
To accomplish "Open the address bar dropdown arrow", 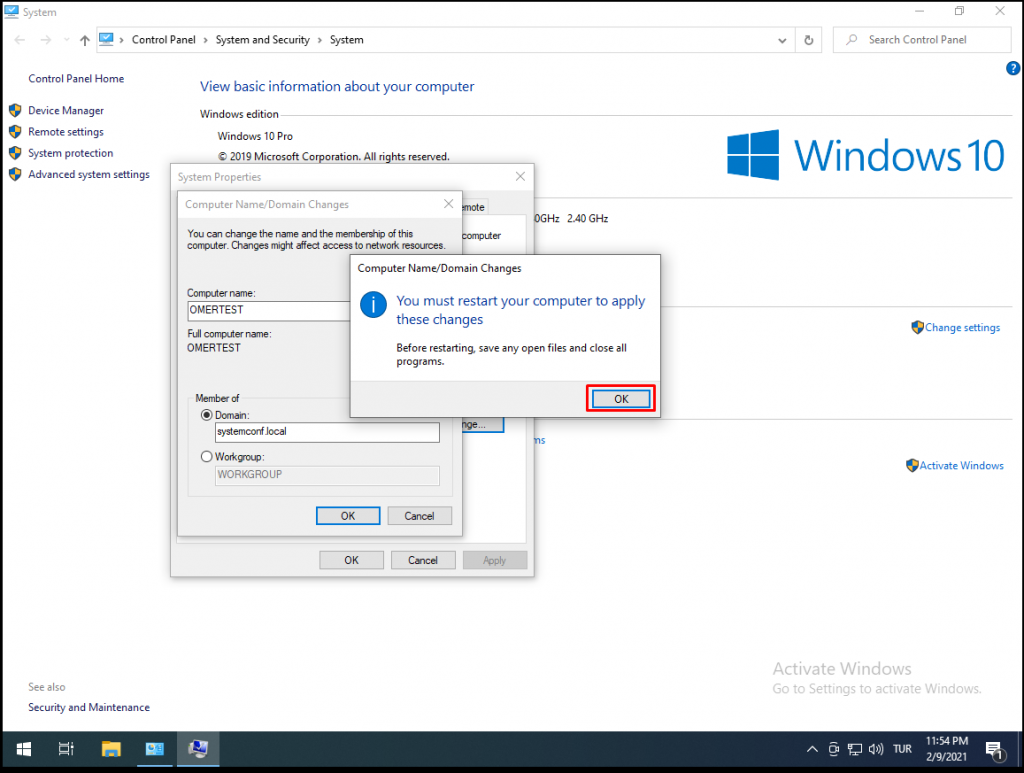I will click(x=781, y=39).
